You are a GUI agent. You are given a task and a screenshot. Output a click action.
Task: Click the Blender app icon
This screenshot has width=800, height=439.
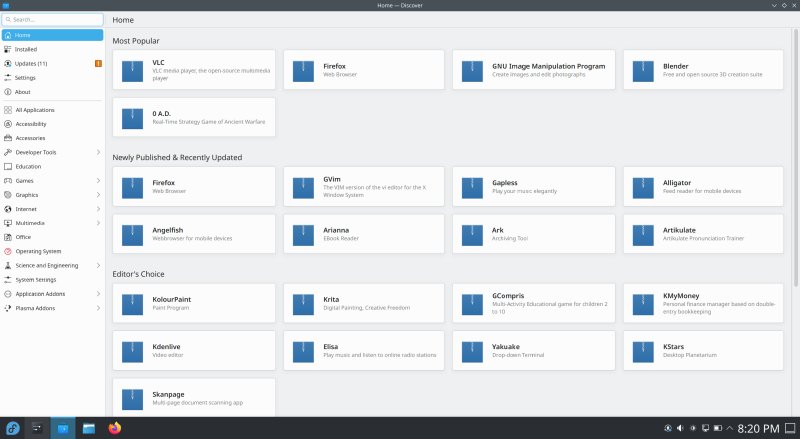tap(643, 71)
